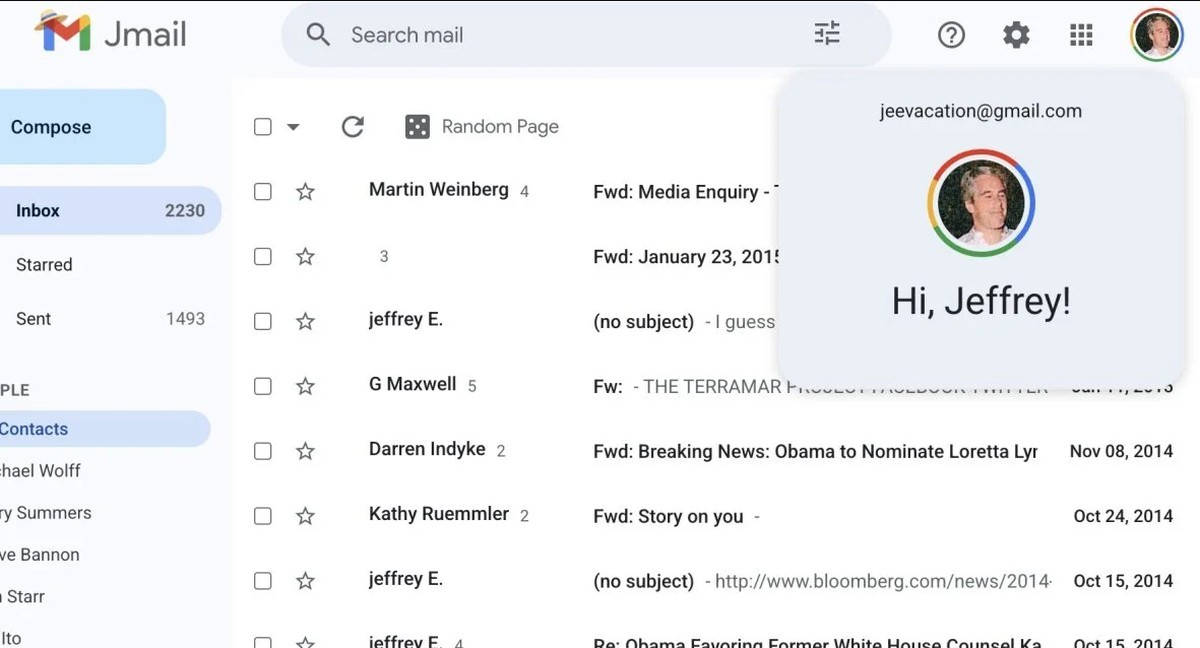Star the G Maxwell email
This screenshot has height=648, width=1200.
305,385
